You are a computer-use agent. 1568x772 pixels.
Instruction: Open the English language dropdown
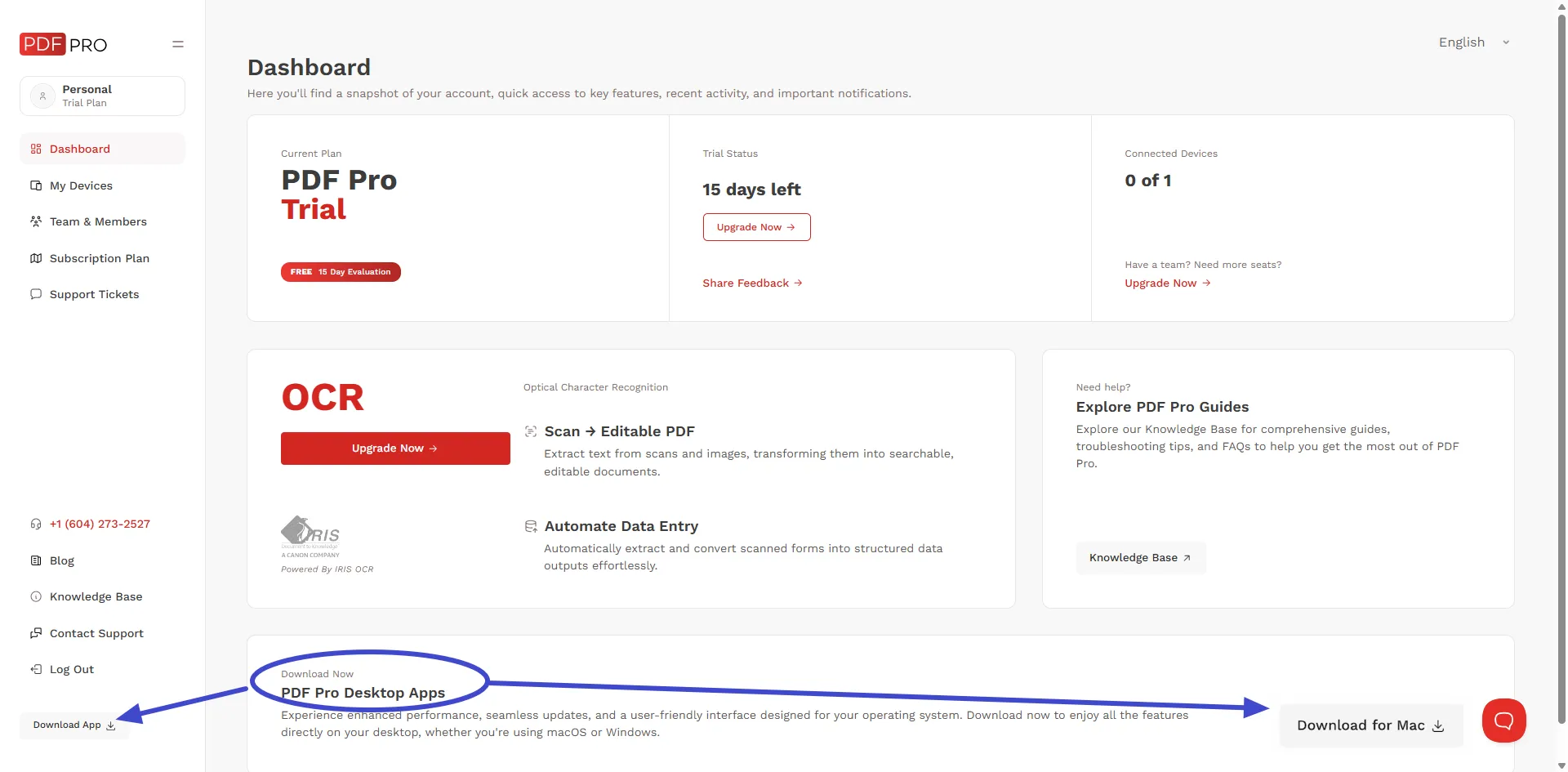coord(1474,42)
